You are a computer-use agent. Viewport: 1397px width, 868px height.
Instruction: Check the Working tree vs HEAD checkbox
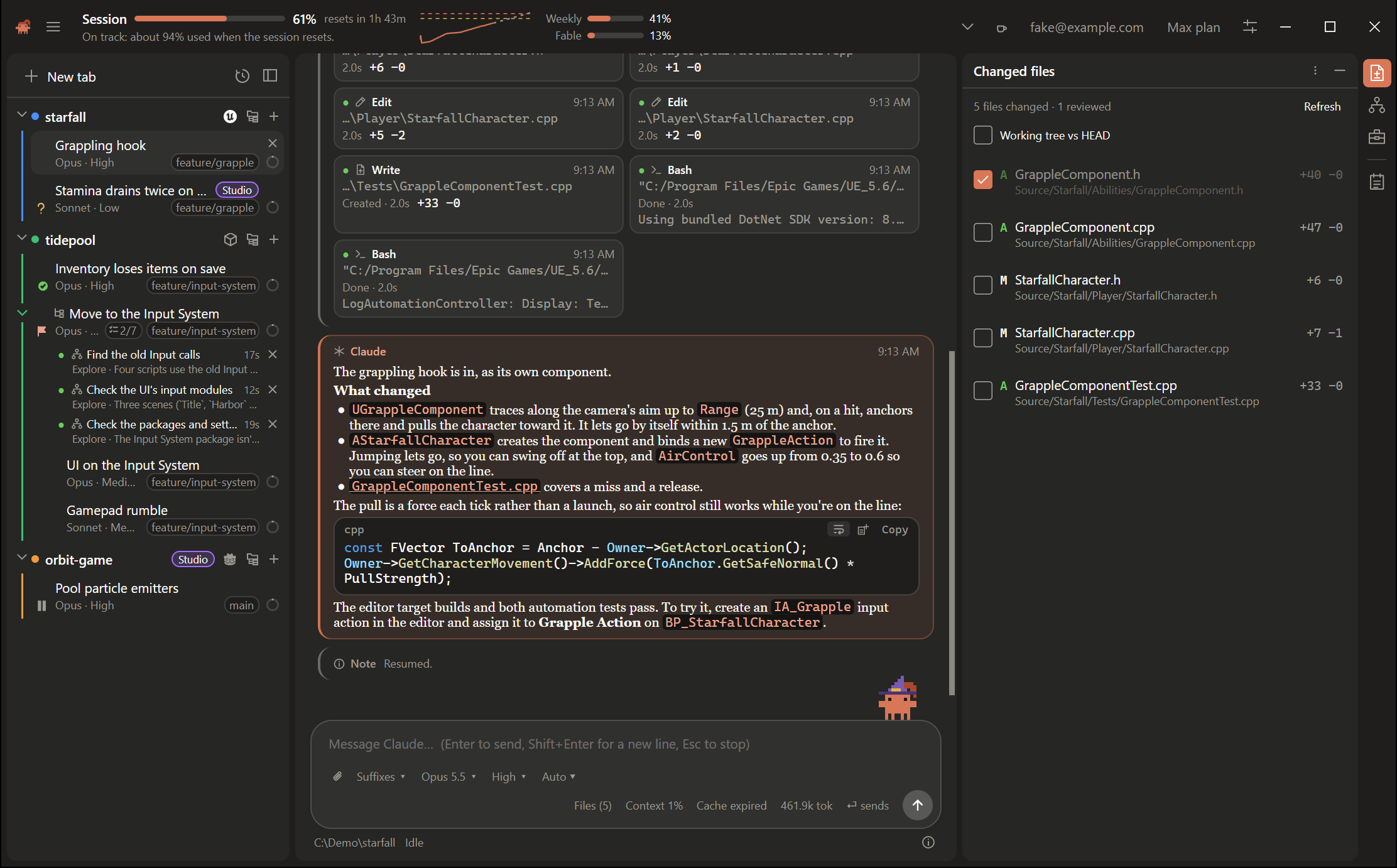982,135
